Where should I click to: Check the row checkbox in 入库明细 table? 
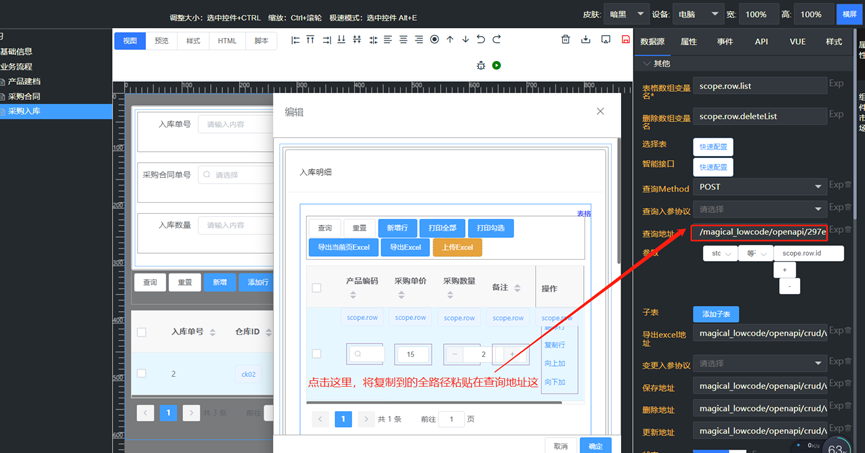click(x=317, y=354)
